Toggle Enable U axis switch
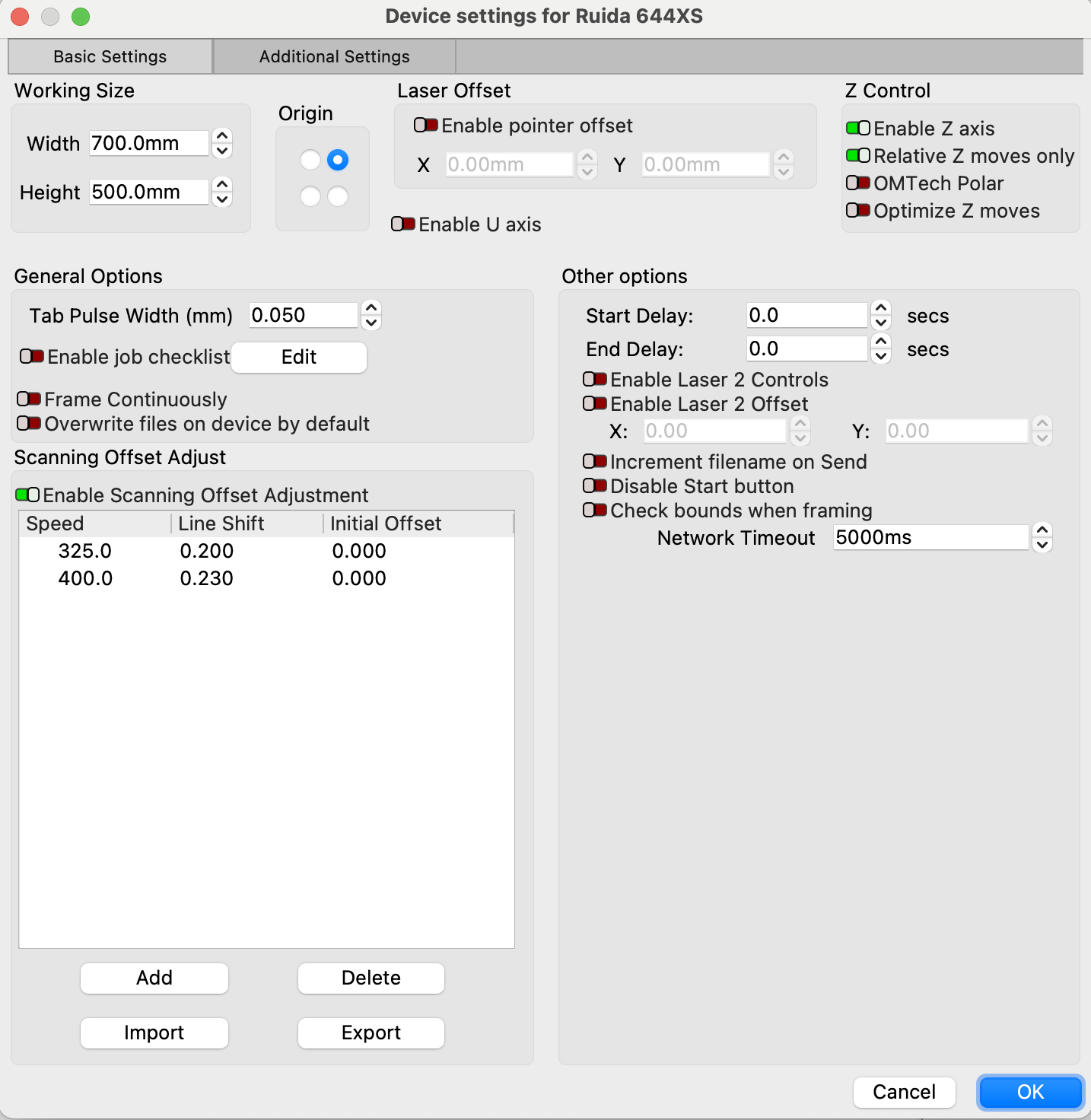This screenshot has width=1091, height=1120. [x=403, y=224]
